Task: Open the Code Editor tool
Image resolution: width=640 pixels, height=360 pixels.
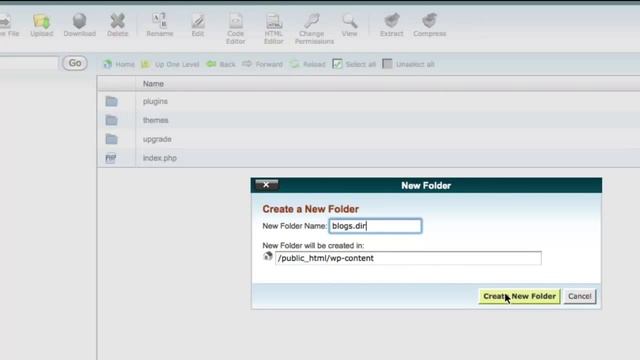Action: click(x=236, y=29)
